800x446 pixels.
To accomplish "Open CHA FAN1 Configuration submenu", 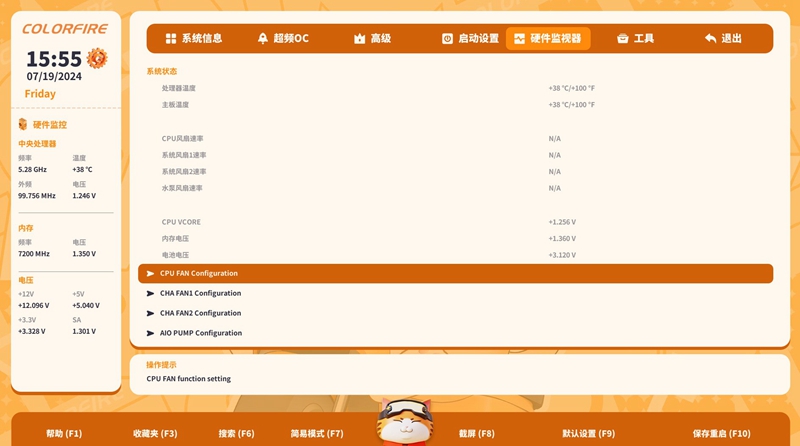I will [x=200, y=293].
